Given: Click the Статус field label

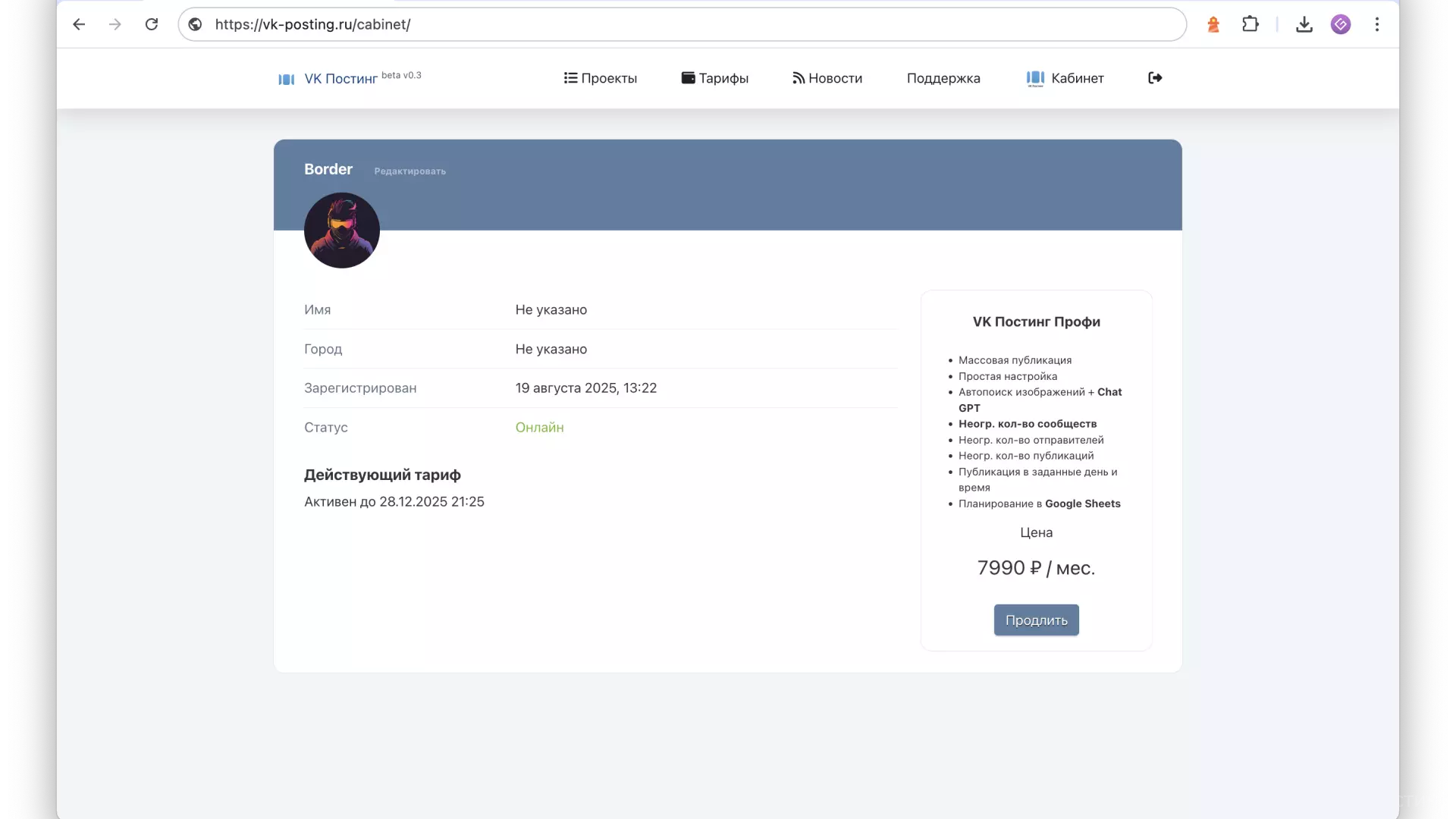Looking at the screenshot, I should tap(326, 427).
